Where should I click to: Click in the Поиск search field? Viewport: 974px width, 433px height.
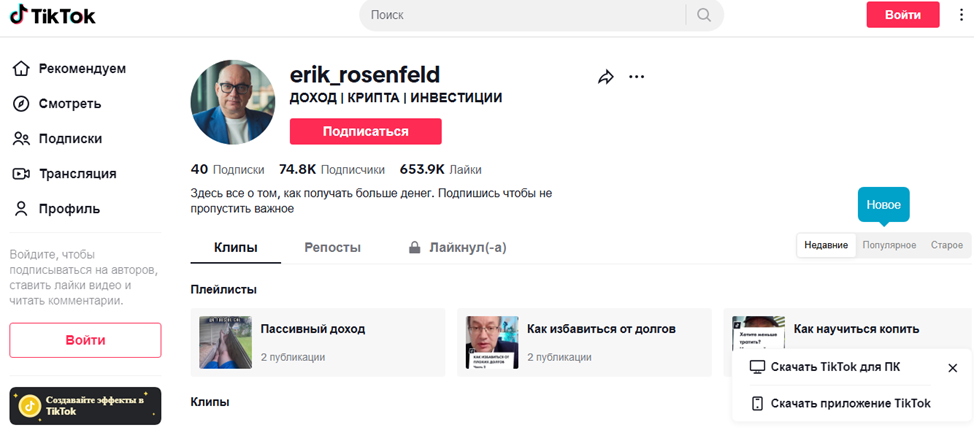click(520, 15)
